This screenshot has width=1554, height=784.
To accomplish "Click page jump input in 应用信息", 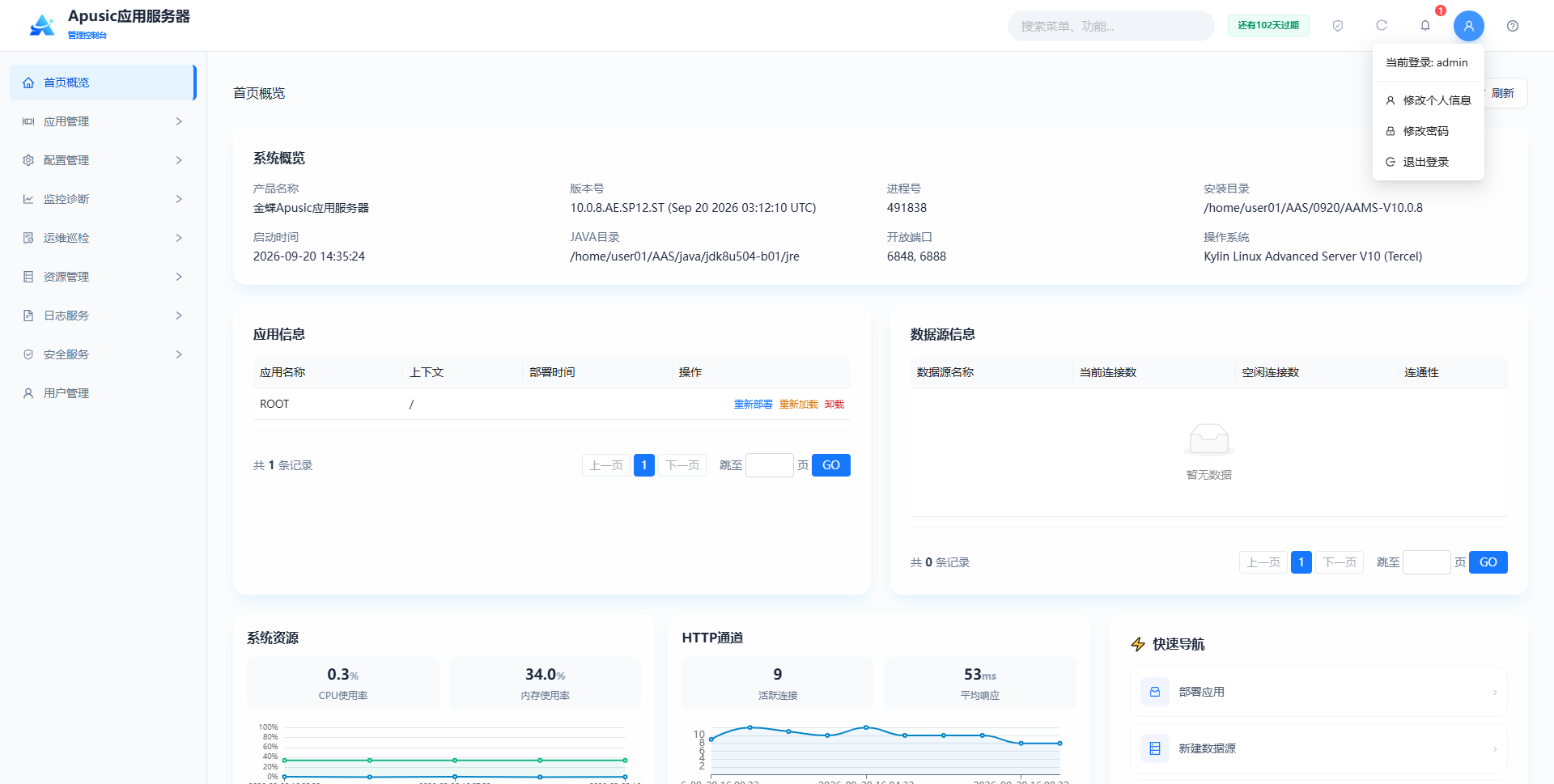I will 770,465.
